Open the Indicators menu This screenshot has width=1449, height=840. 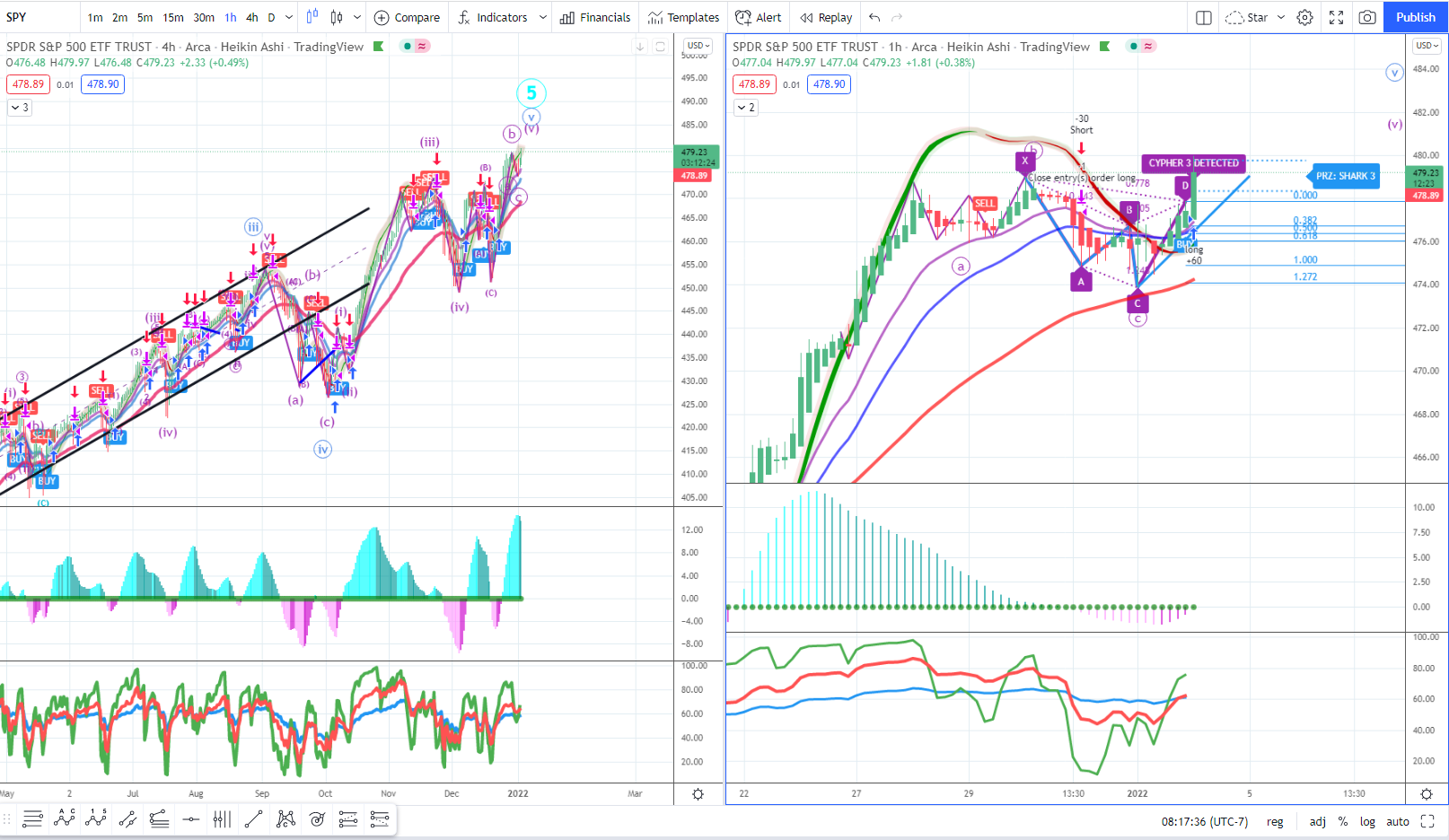click(x=492, y=17)
